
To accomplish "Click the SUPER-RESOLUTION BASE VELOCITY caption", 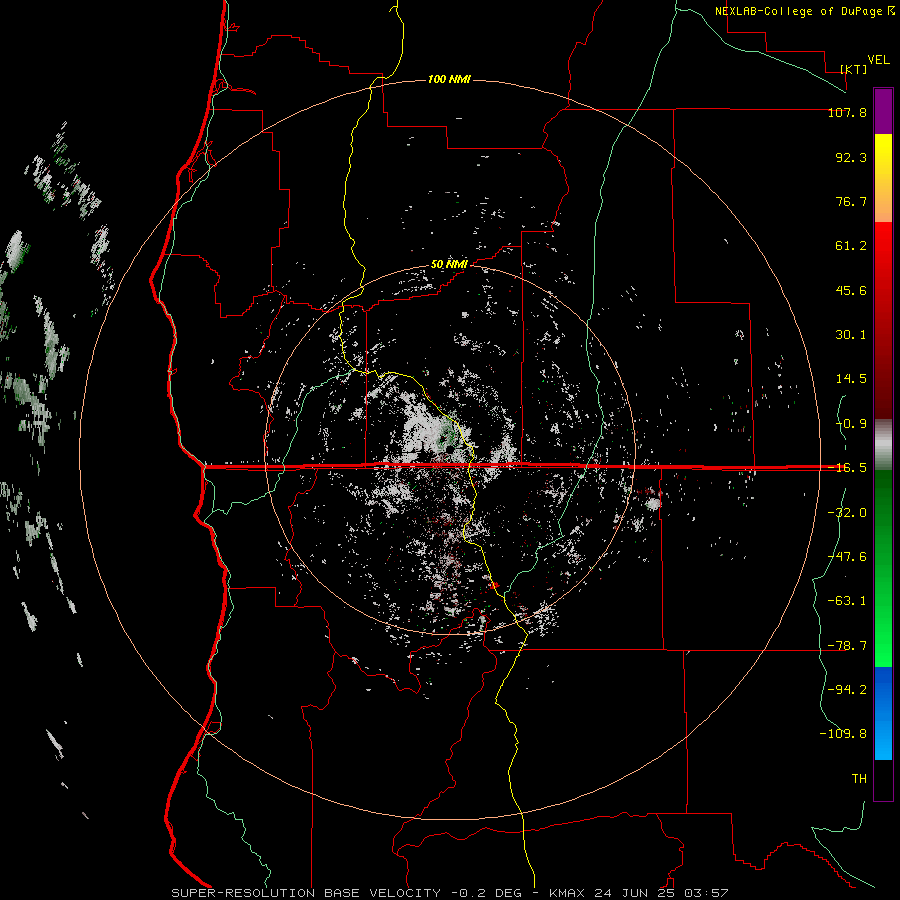I will 306,893.
